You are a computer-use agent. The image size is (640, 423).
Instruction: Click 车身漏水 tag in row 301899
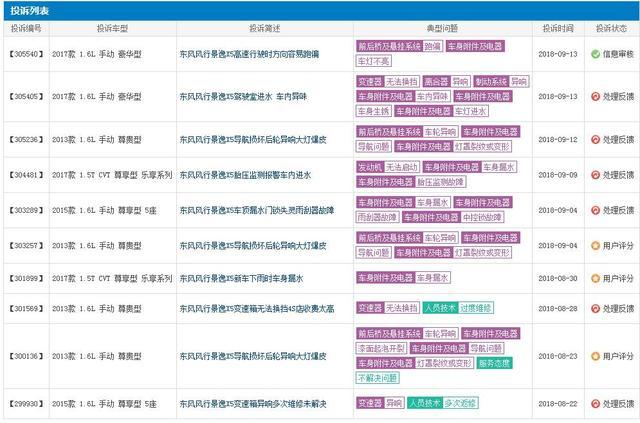432,278
